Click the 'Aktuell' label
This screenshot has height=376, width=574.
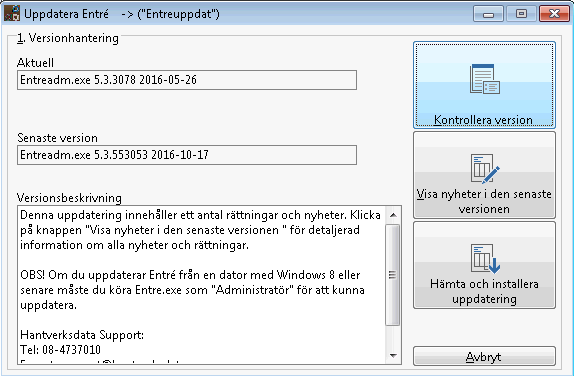[35, 63]
